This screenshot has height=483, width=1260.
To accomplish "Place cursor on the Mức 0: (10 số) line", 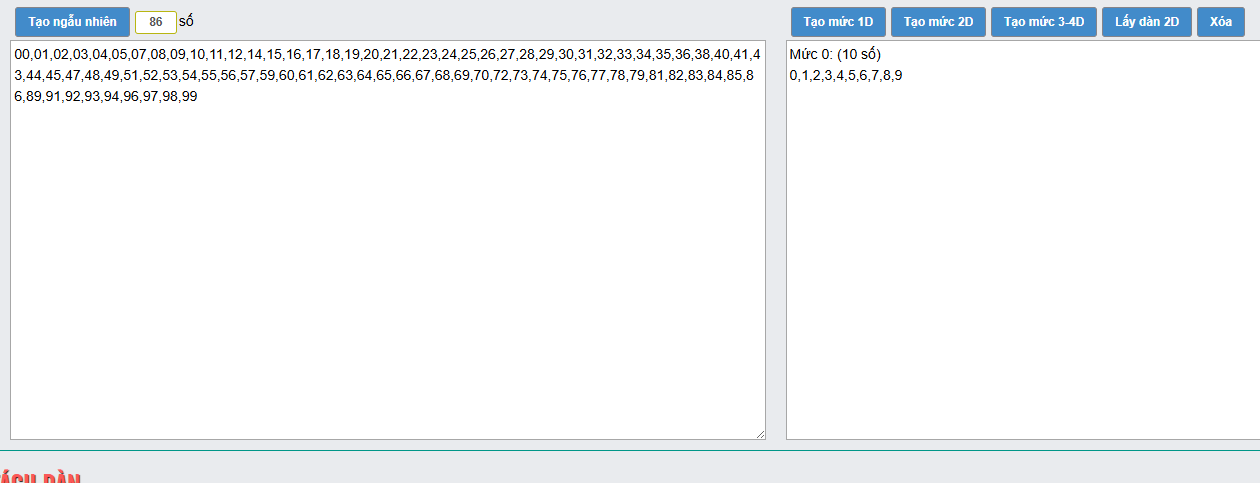I will 835,54.
